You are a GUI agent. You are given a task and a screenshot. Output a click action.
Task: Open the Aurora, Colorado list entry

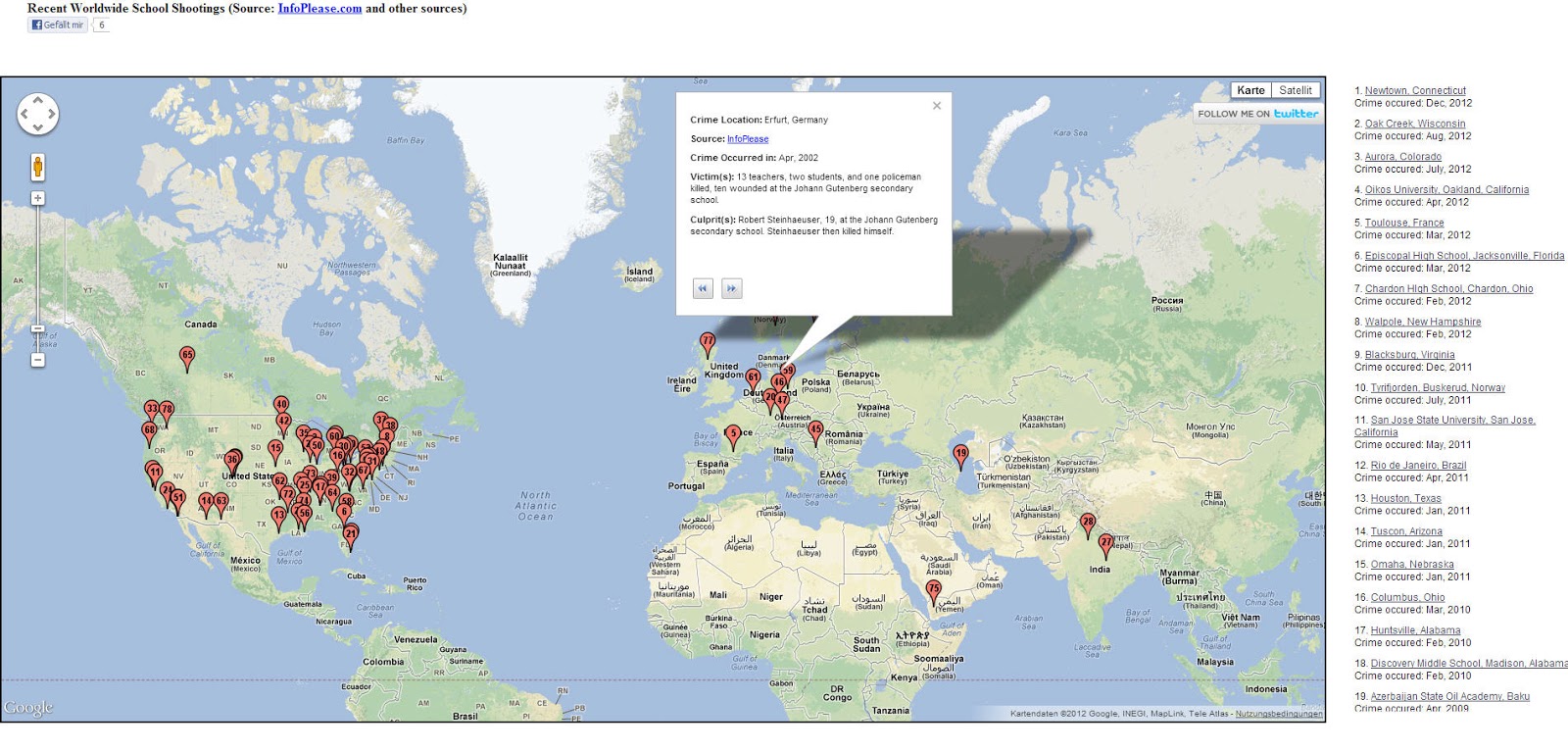[x=1403, y=157]
